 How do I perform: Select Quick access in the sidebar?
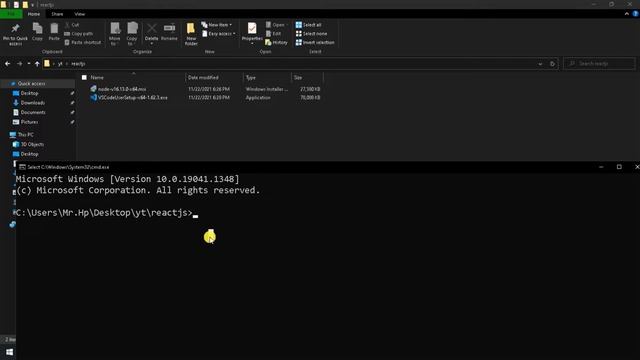[31, 84]
